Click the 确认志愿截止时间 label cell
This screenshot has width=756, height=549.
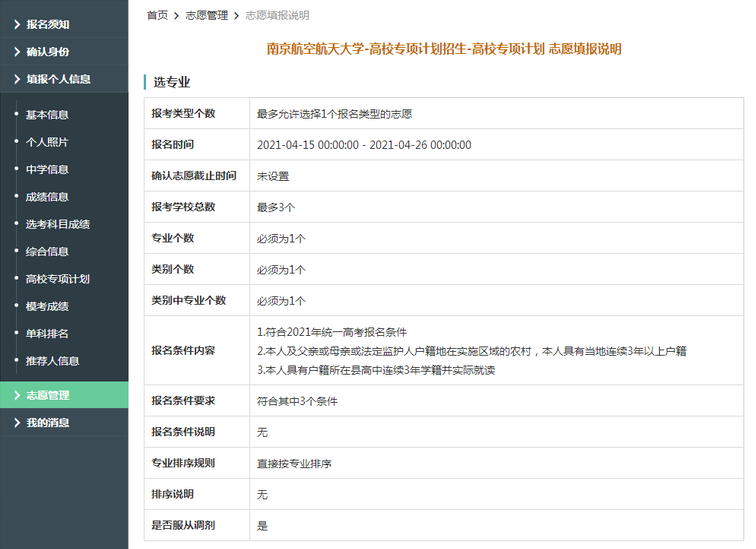pos(197,176)
